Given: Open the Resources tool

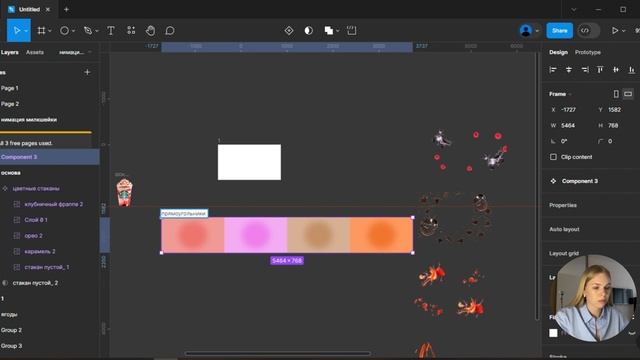Looking at the screenshot, I should 131,31.
